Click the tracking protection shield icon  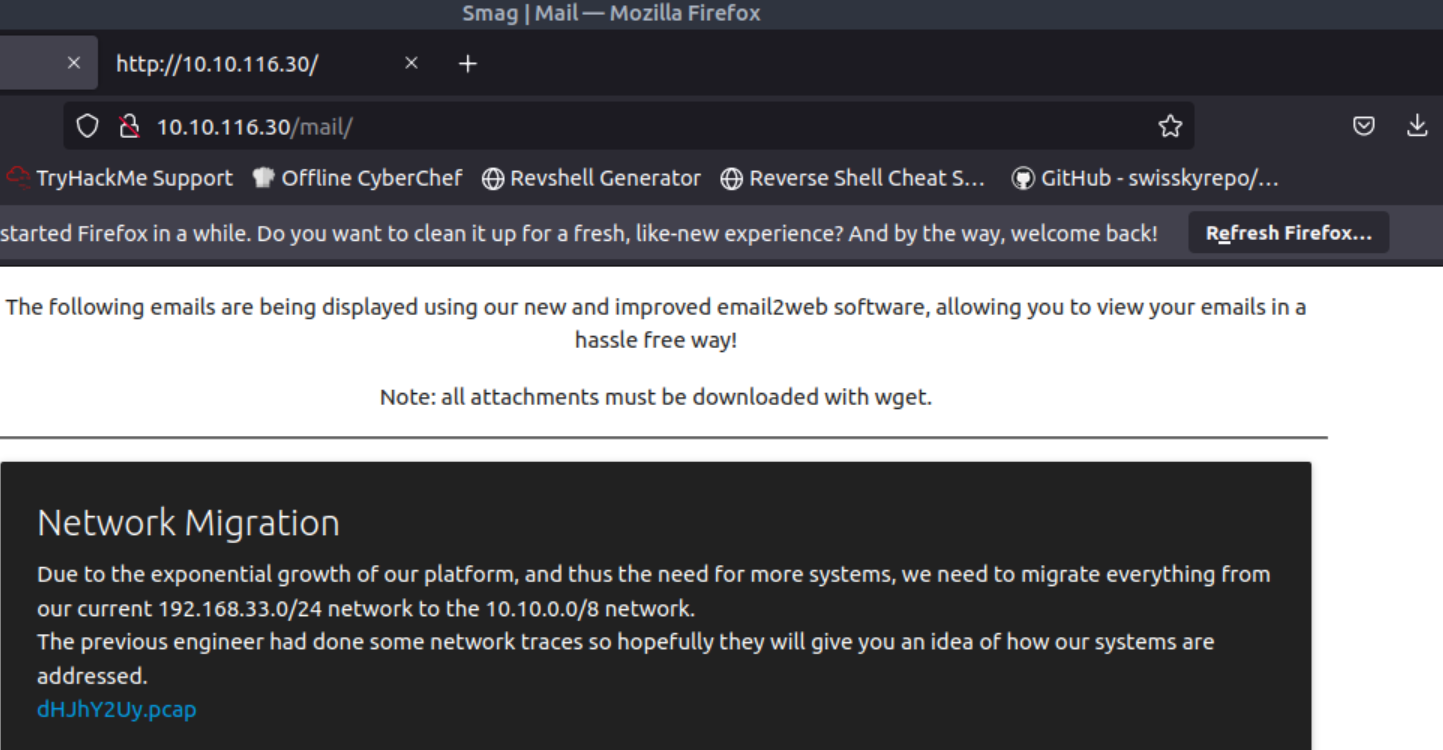point(88,126)
